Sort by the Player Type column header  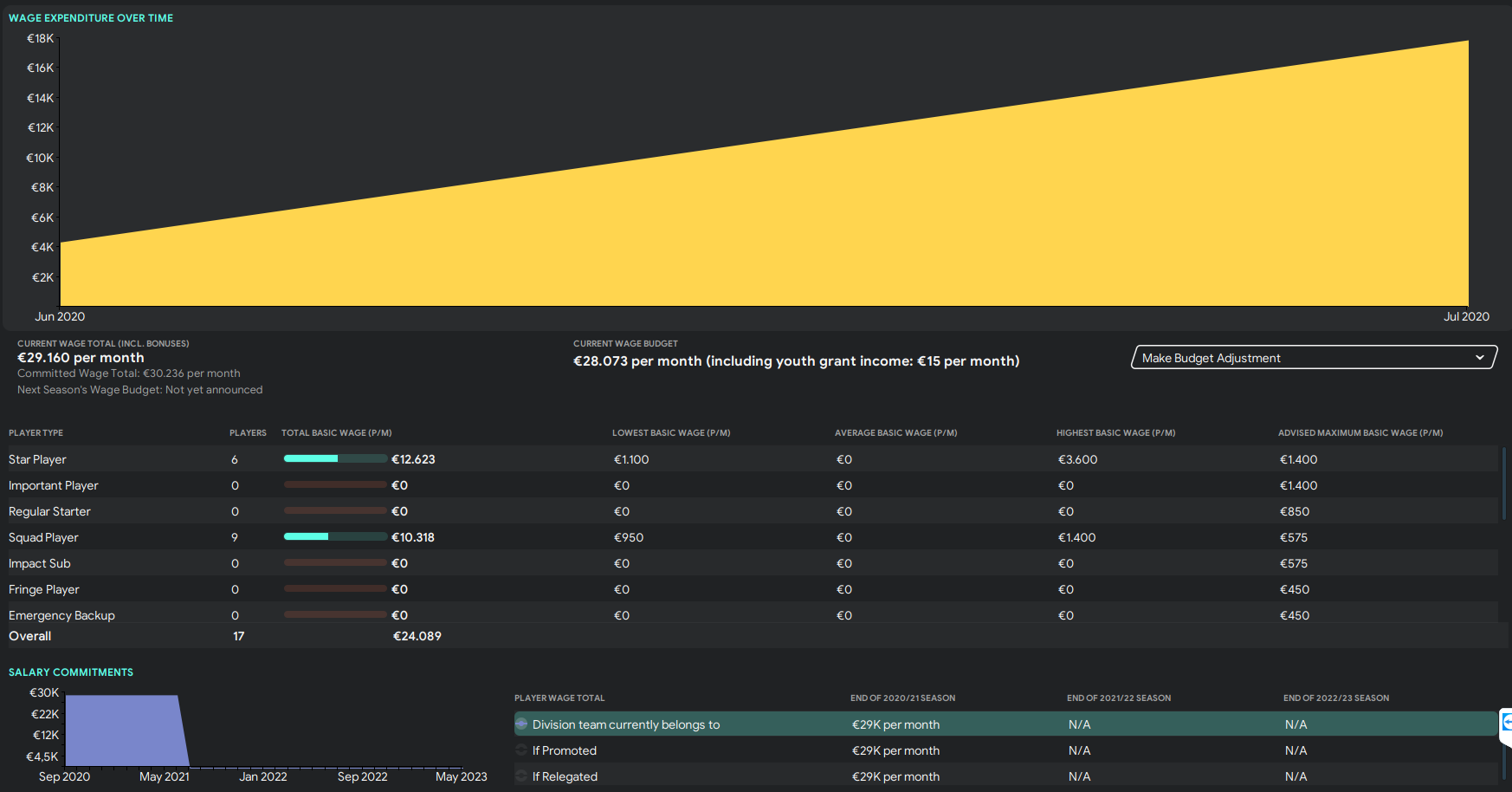coord(36,433)
